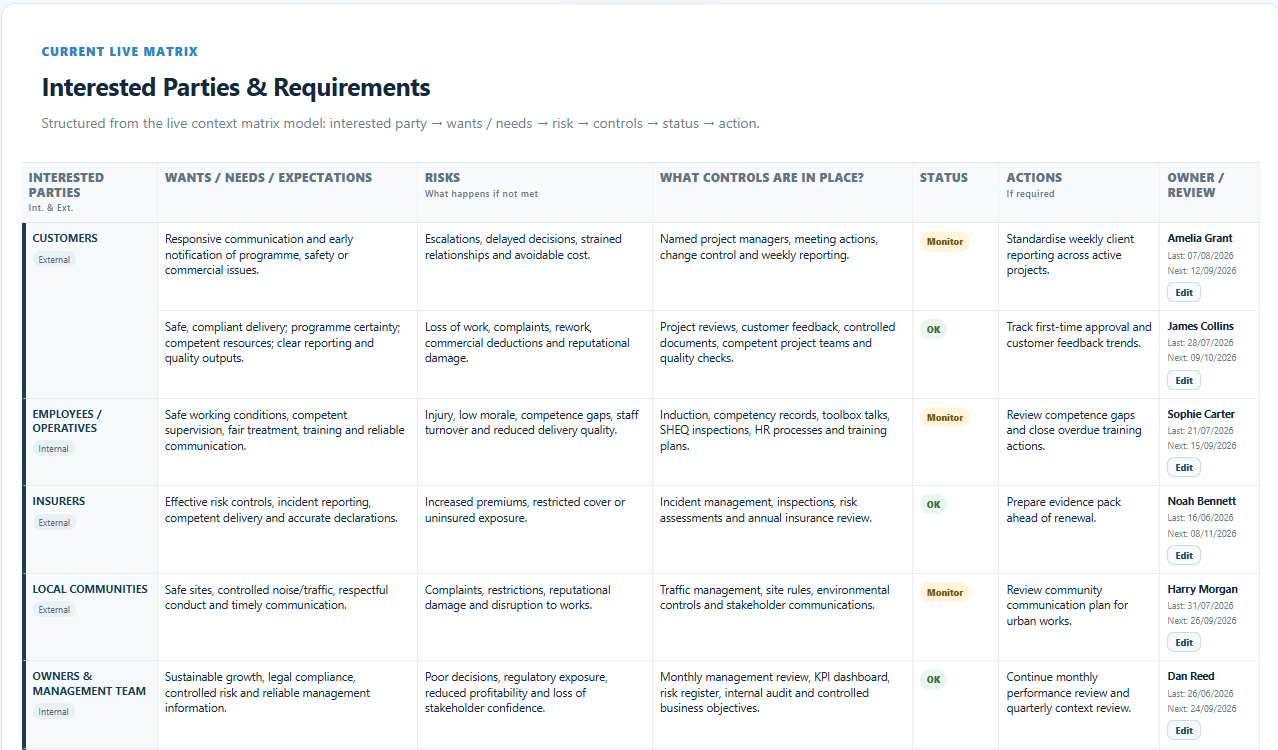
Task: Click owner name Dan Reed
Action: 1191,676
